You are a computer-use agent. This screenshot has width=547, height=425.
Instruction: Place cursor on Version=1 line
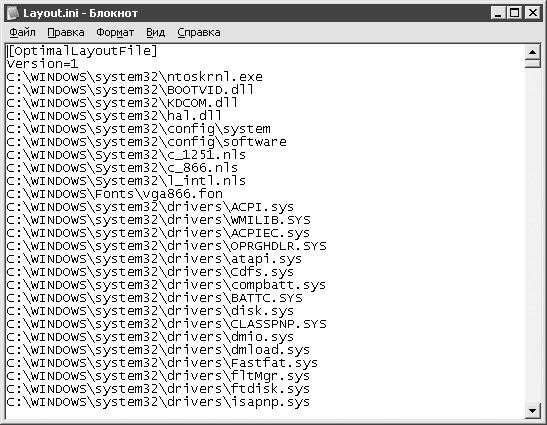[x=43, y=64]
